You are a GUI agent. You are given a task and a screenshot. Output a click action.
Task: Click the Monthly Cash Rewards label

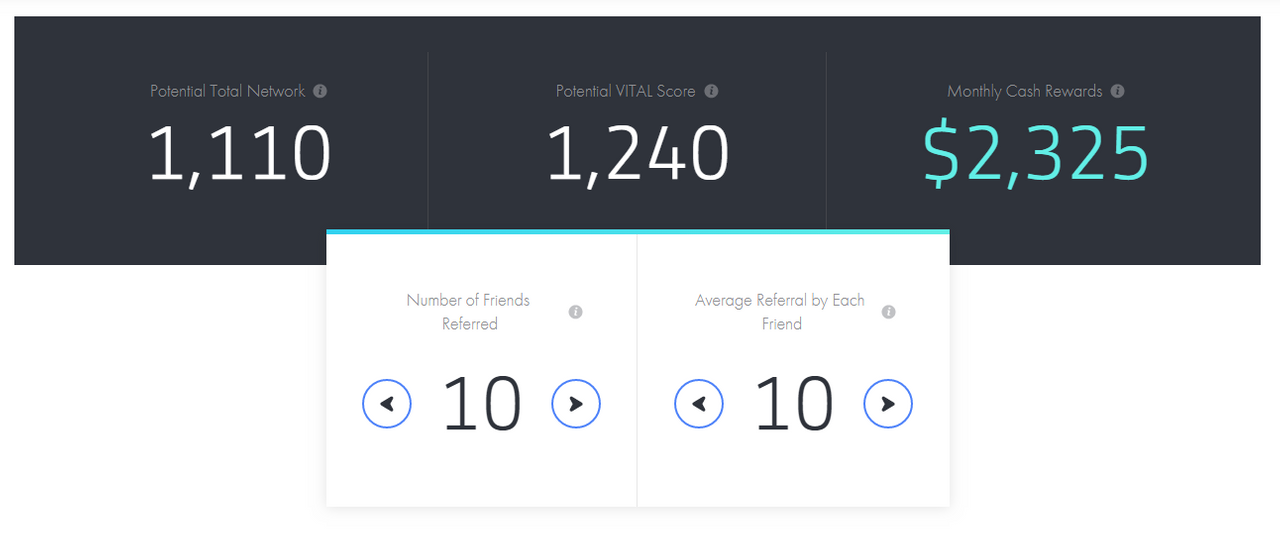coord(1025,91)
